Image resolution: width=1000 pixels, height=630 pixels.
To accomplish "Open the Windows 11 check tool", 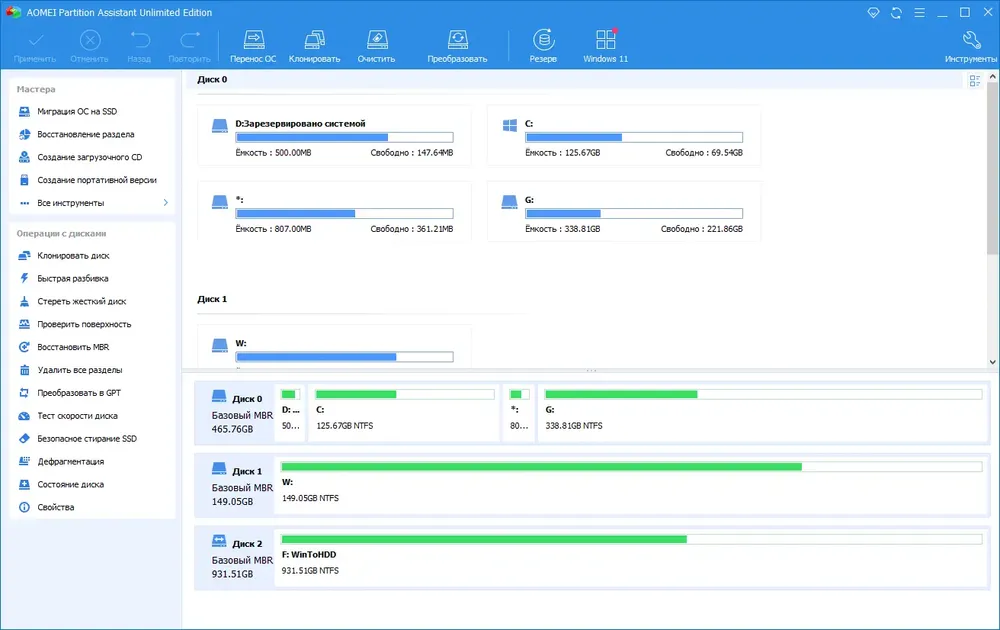I will click(605, 46).
